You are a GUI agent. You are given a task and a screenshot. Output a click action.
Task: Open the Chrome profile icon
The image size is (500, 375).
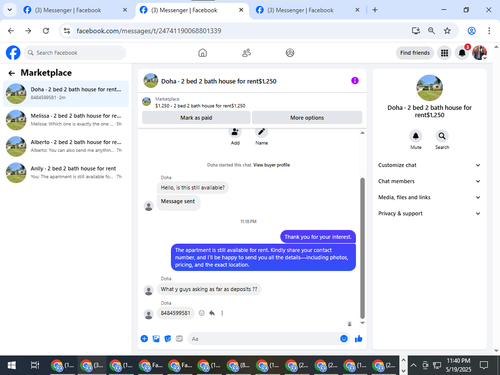coord(471,31)
